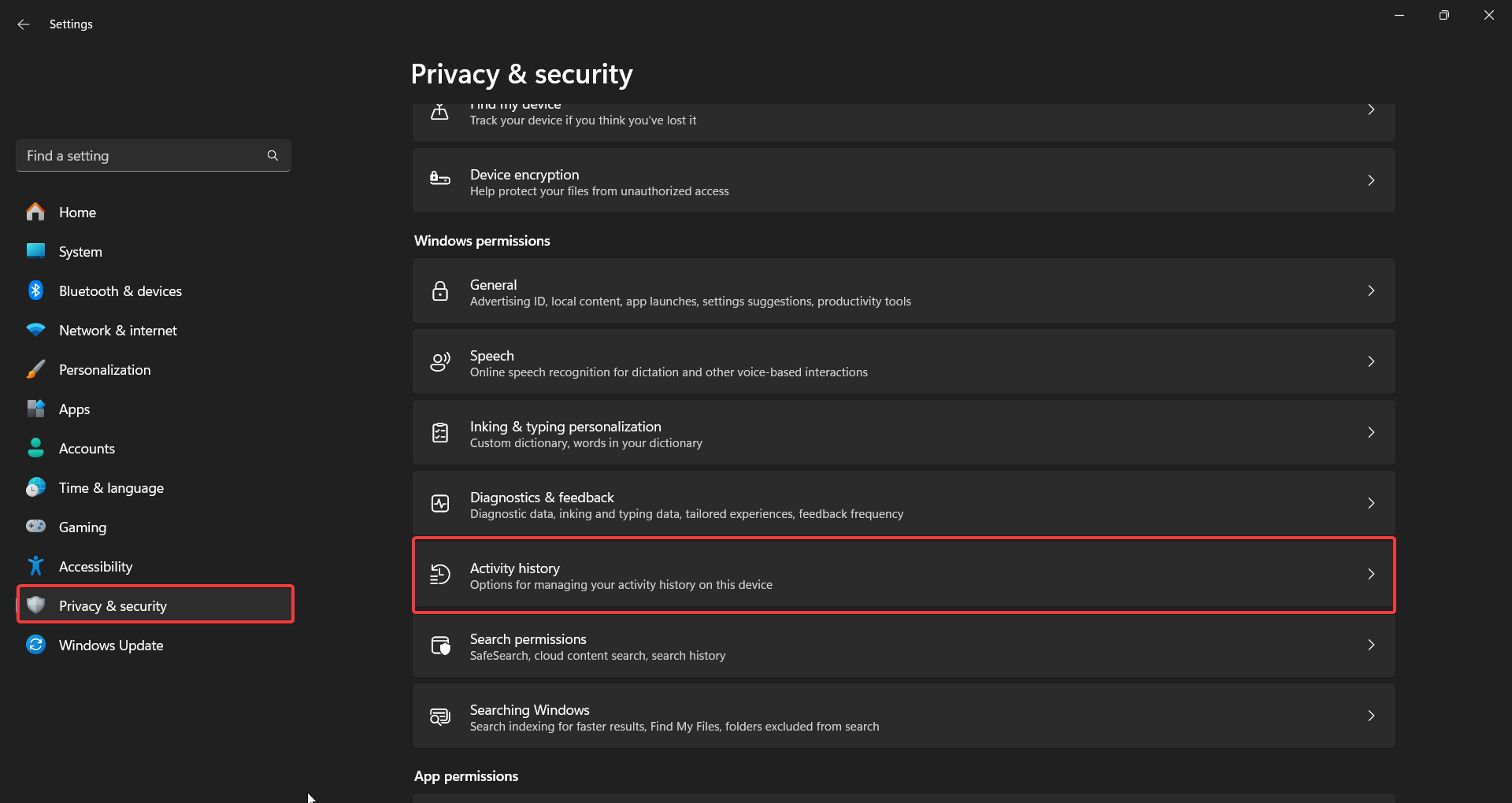
Task: Click the Accounts person icon
Action: [x=35, y=448]
